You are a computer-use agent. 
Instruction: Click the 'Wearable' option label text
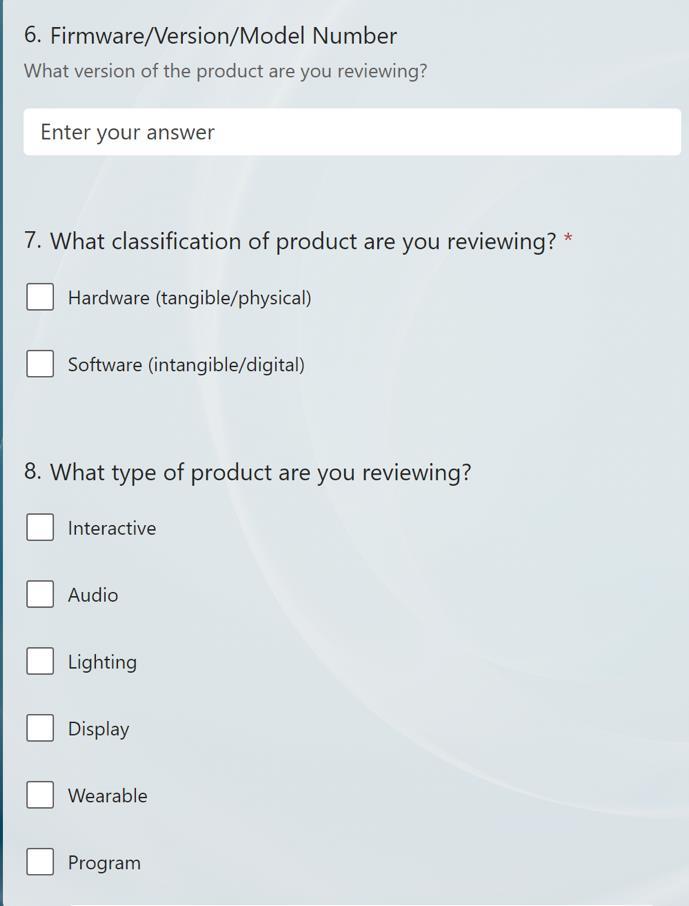108,796
